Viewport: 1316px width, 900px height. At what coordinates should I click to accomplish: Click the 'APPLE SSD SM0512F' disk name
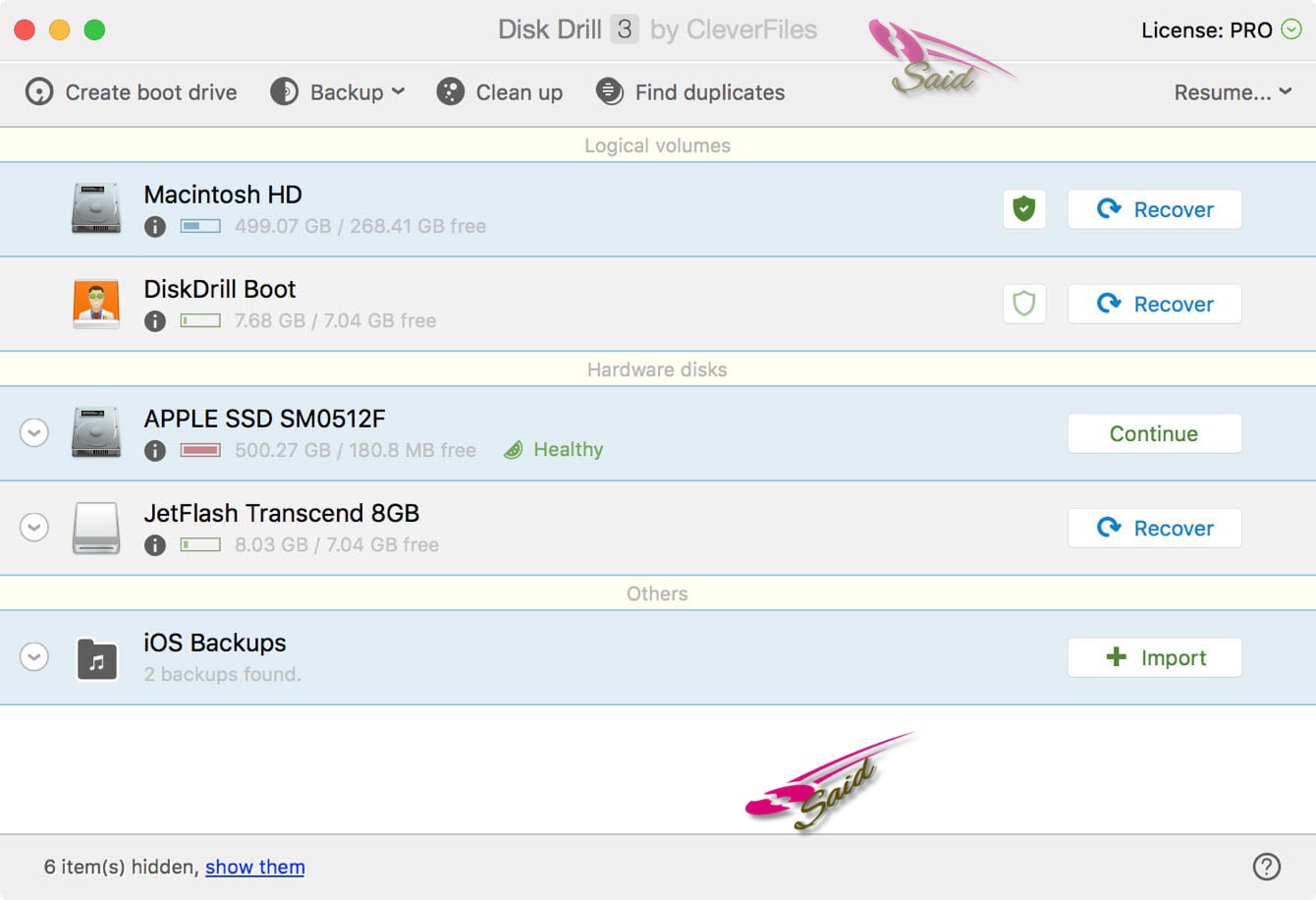coord(264,419)
